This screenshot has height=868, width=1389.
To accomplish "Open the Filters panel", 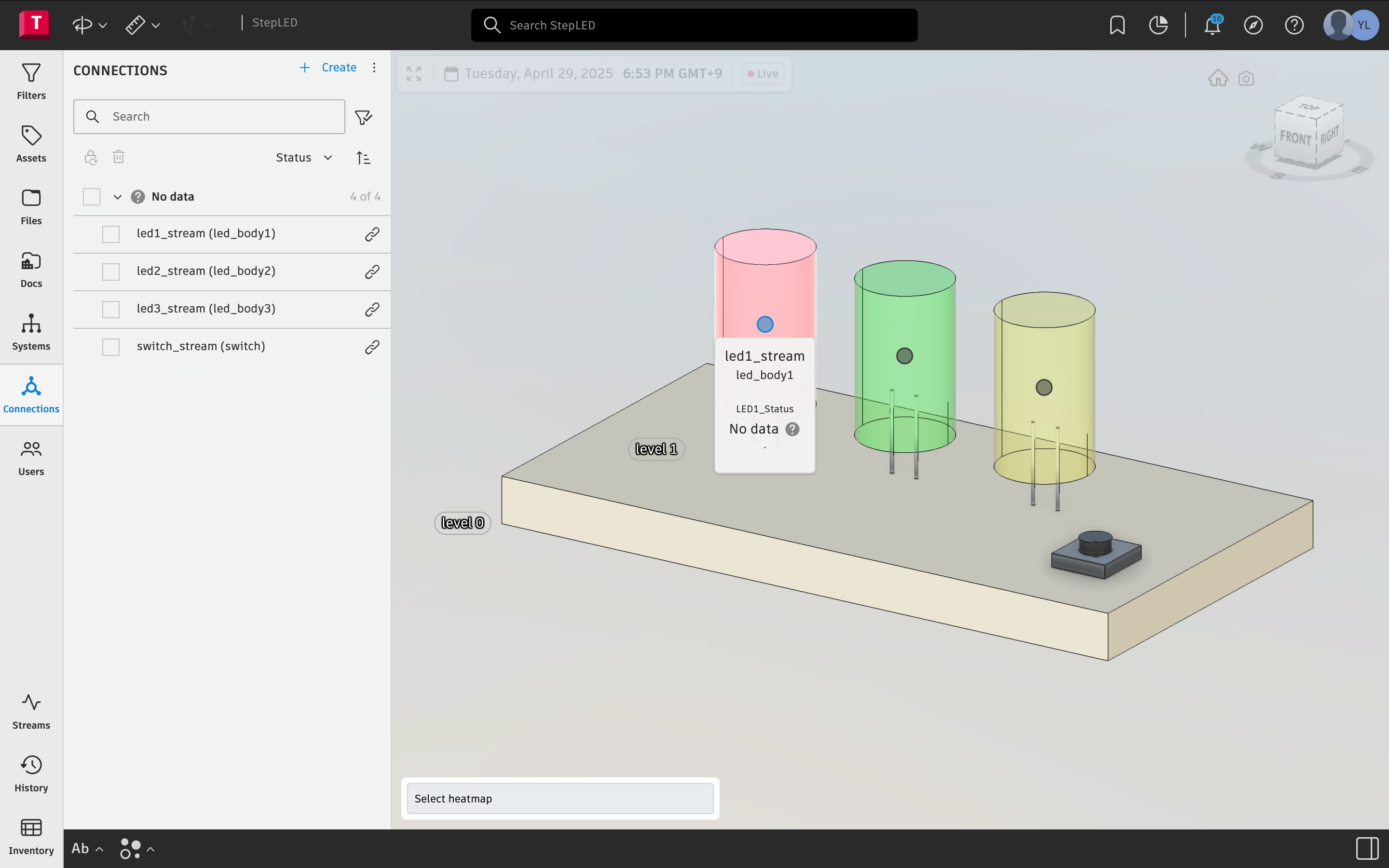I will tap(31, 81).
